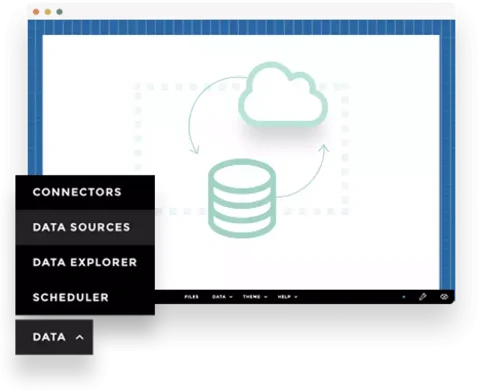Open Data Explorer from the menu

point(85,262)
